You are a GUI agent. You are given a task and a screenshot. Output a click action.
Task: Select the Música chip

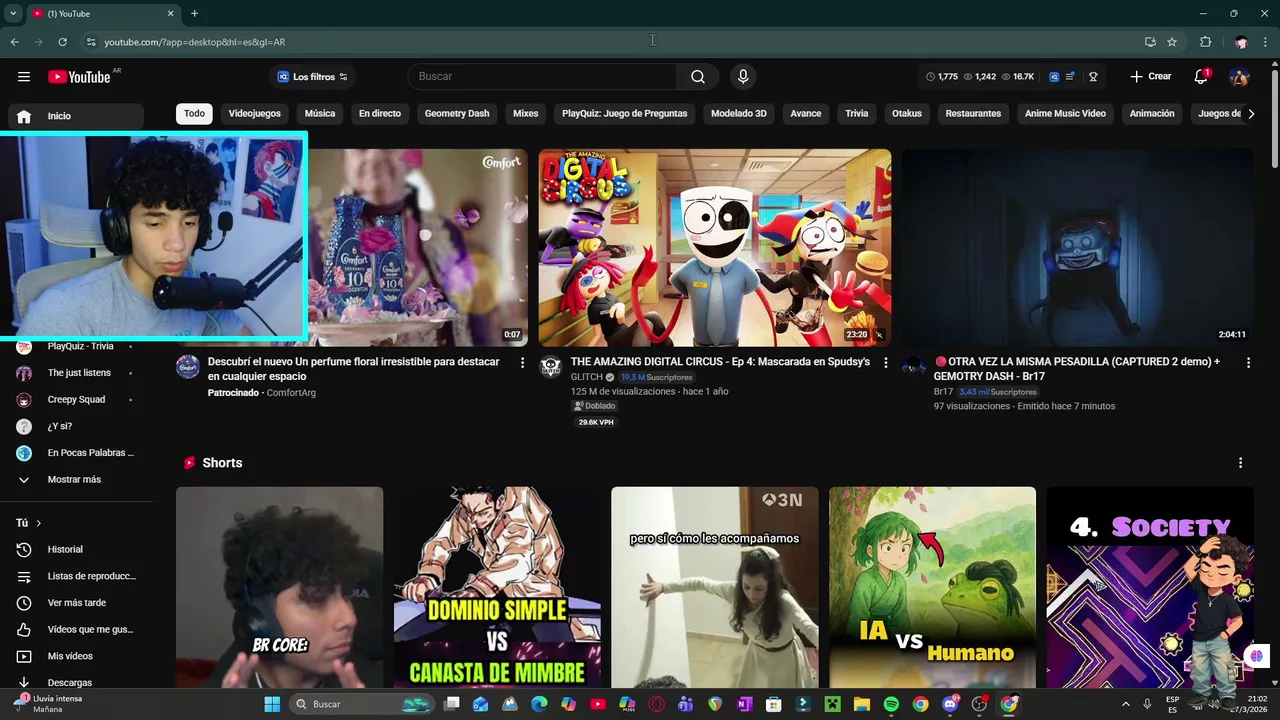pyautogui.click(x=320, y=113)
